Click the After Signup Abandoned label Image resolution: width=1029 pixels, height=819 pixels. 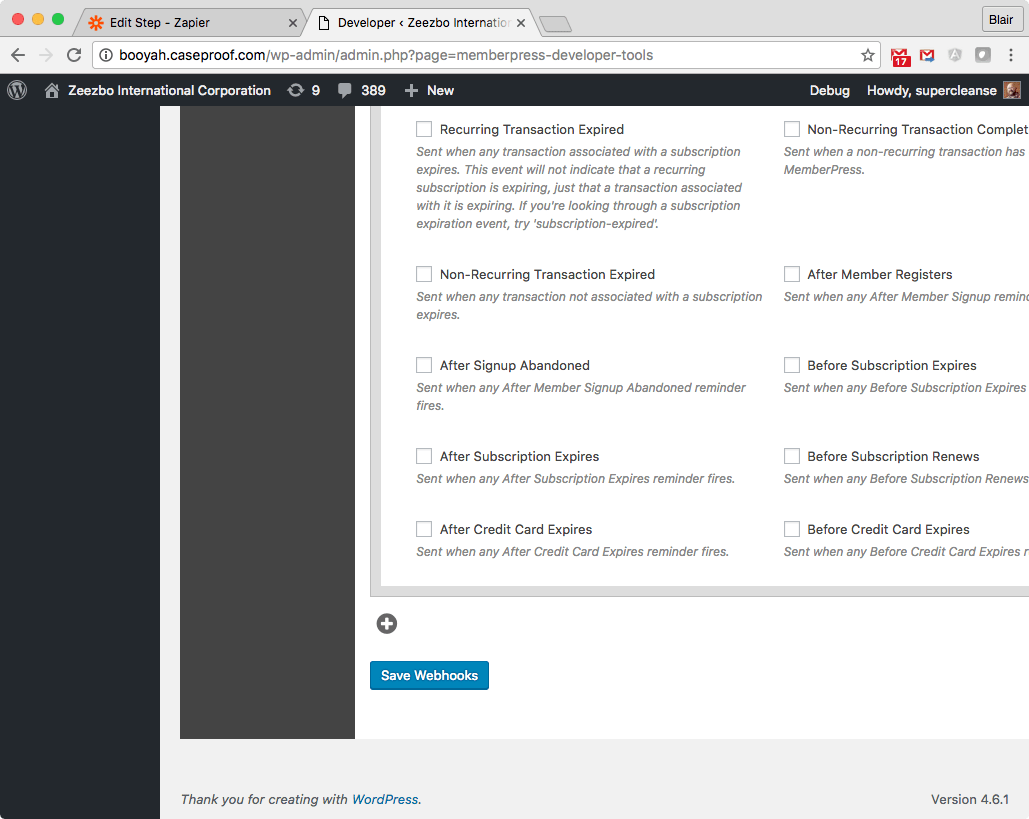pyautogui.click(x=514, y=366)
